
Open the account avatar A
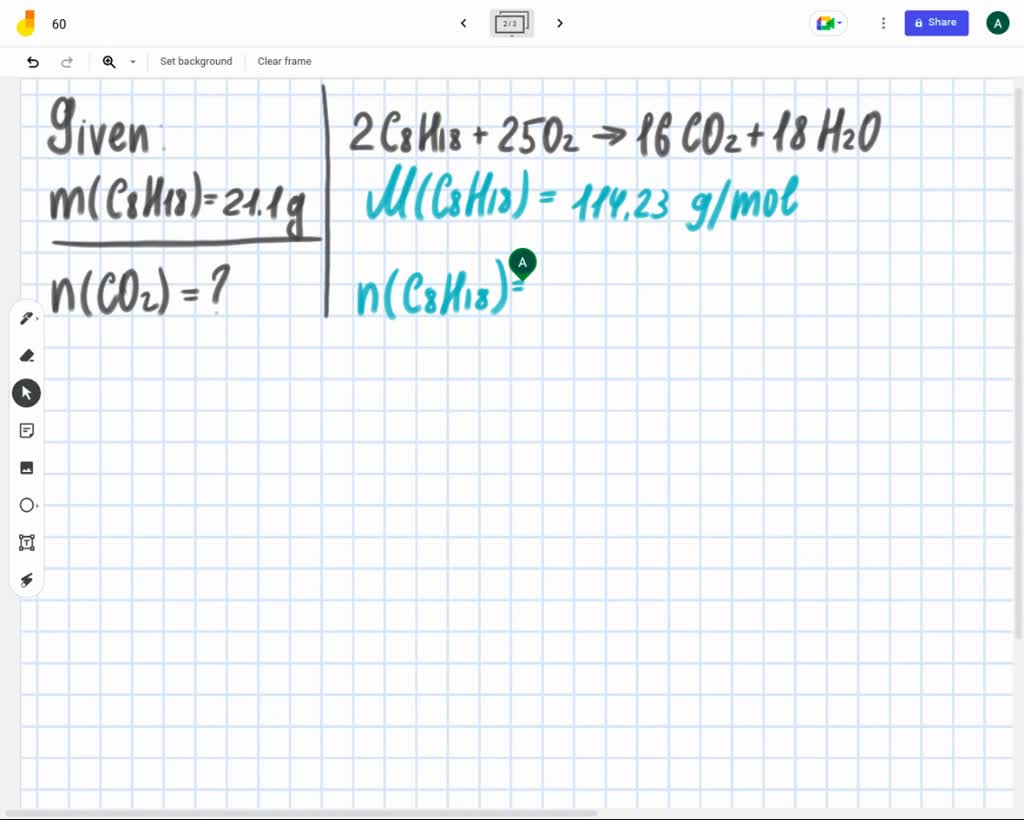point(997,22)
